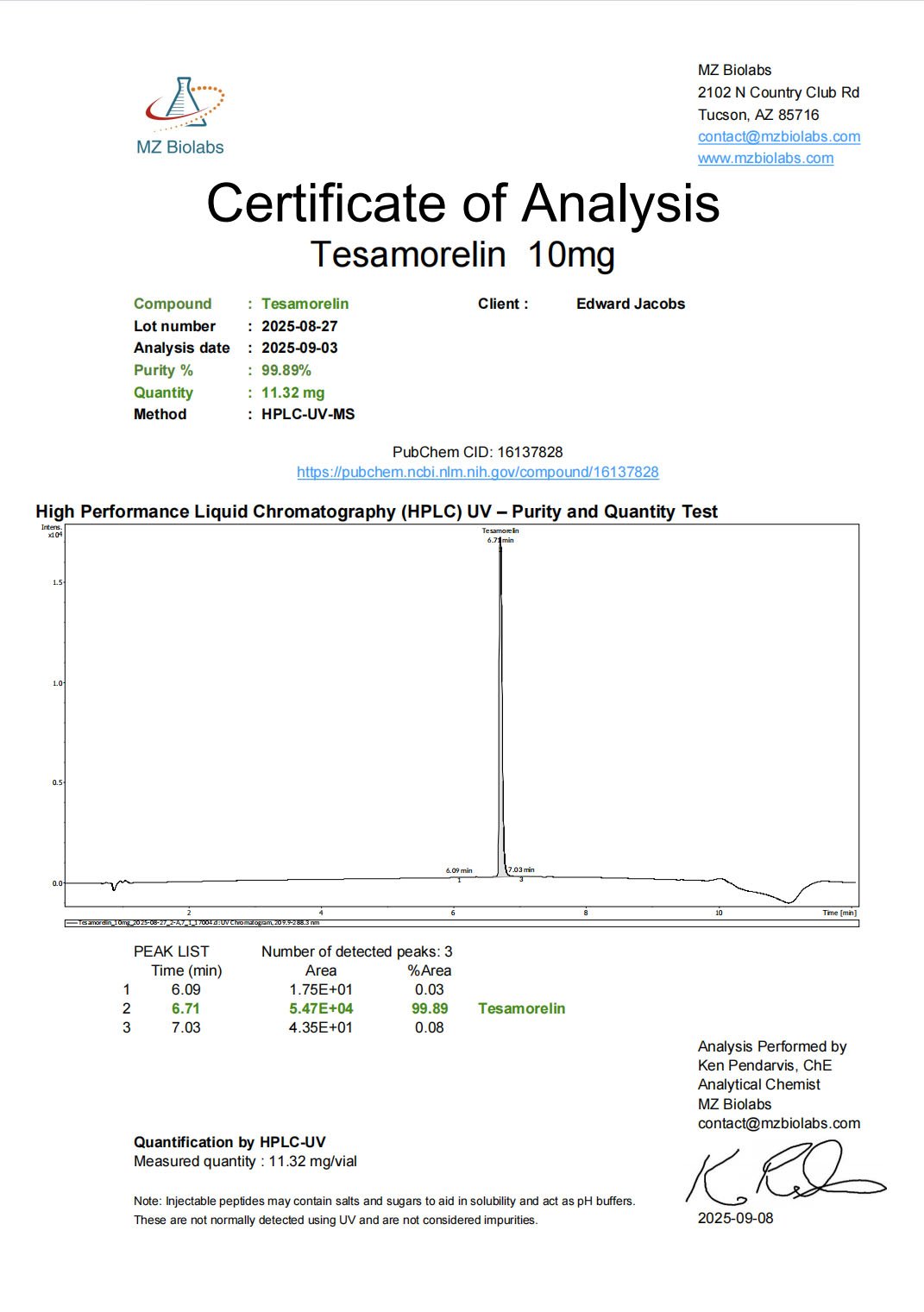Viewport: 924px width, 1312px height.
Task: Open the contact@mzbiolabs.com email link
Action: (778, 136)
